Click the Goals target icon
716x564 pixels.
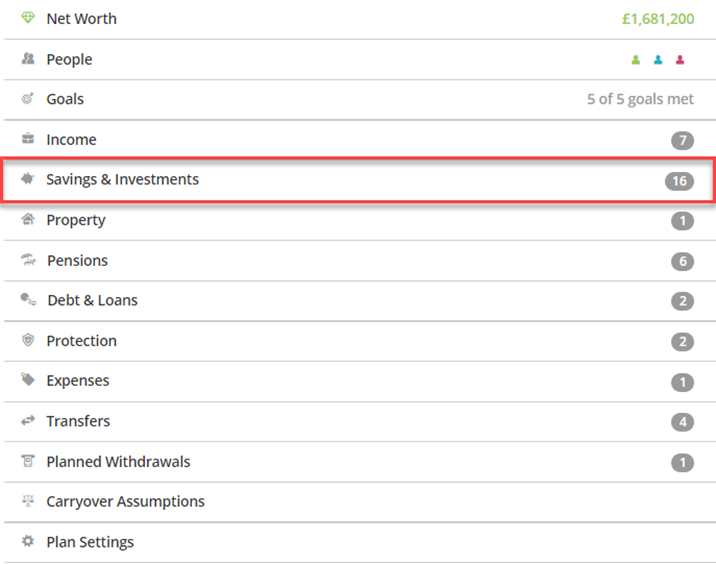point(28,98)
